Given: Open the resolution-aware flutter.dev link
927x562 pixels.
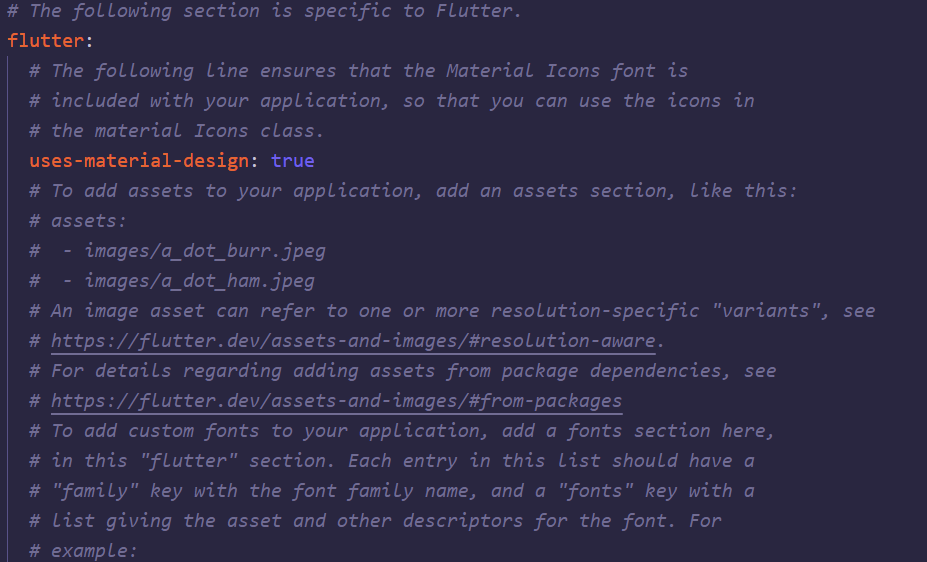Looking at the screenshot, I should click(357, 341).
